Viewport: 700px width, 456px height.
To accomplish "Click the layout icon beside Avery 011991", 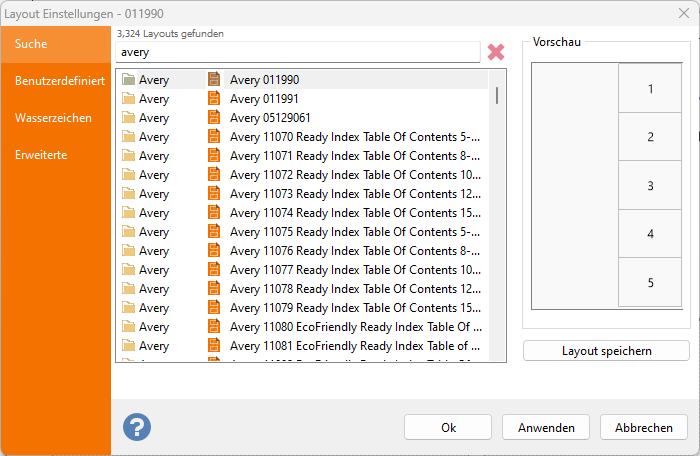I will pos(213,99).
